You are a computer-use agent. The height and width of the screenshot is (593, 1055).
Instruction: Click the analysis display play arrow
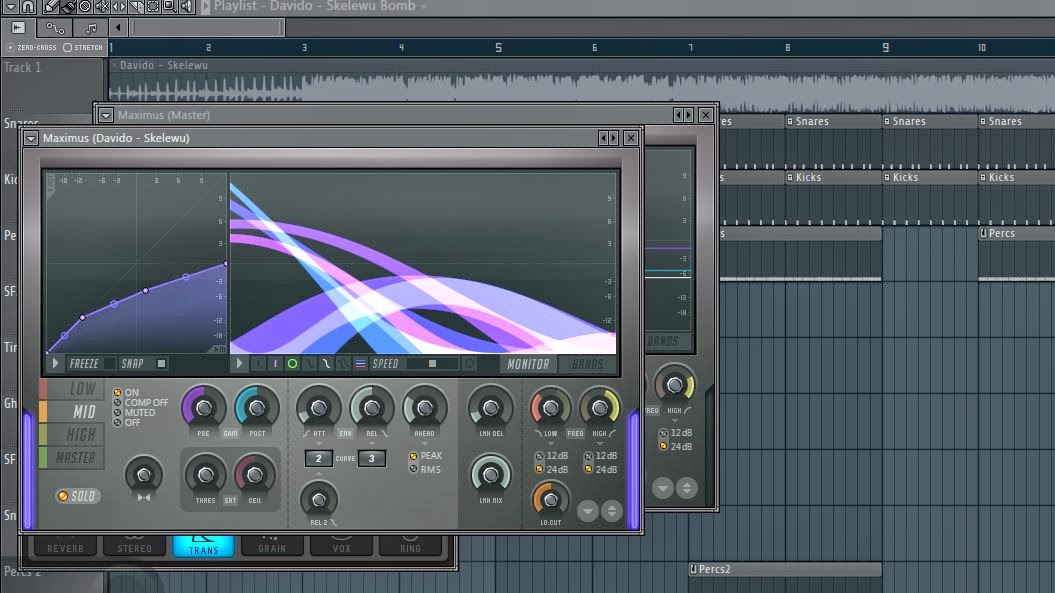(240, 363)
